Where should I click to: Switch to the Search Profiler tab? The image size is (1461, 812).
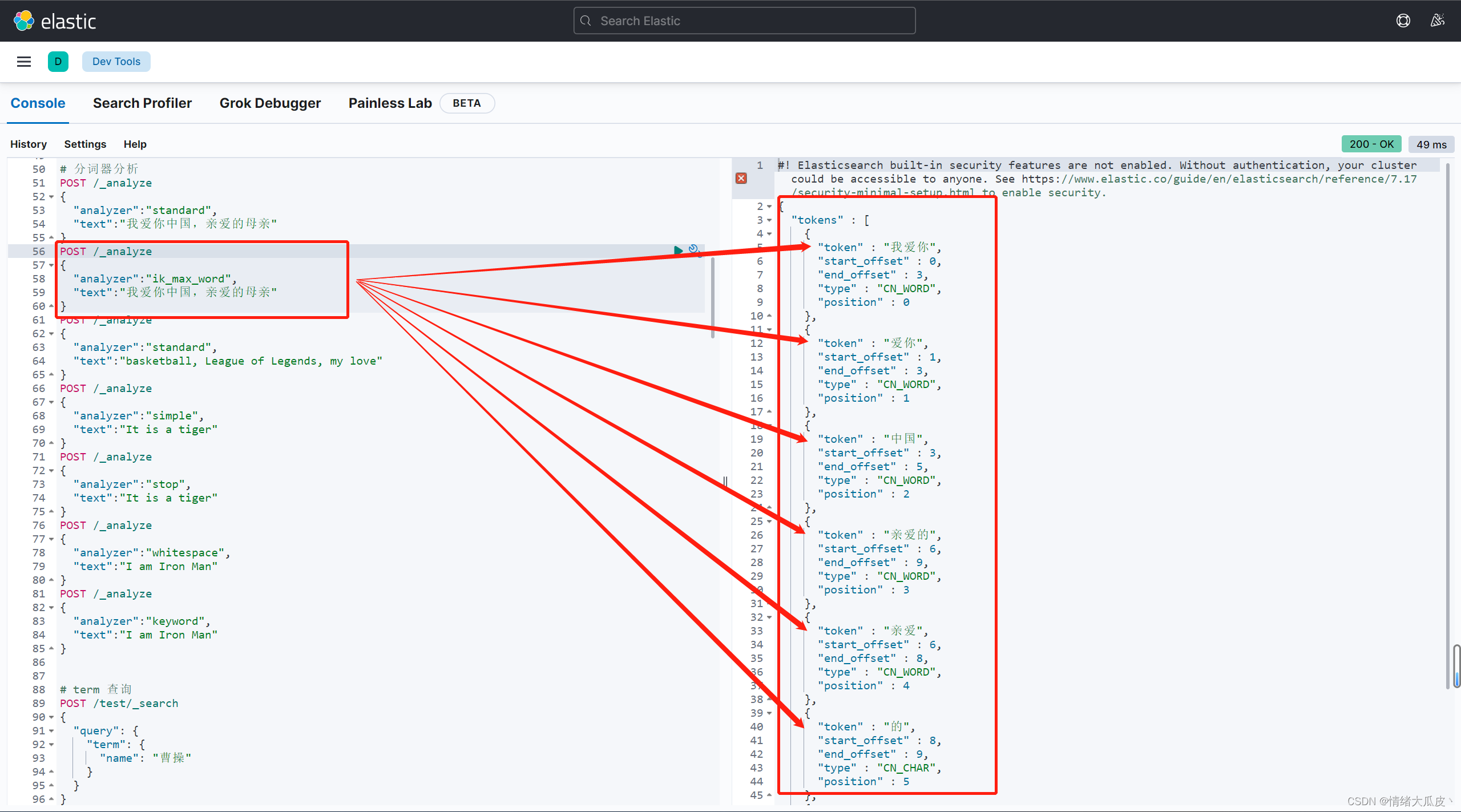pos(142,103)
